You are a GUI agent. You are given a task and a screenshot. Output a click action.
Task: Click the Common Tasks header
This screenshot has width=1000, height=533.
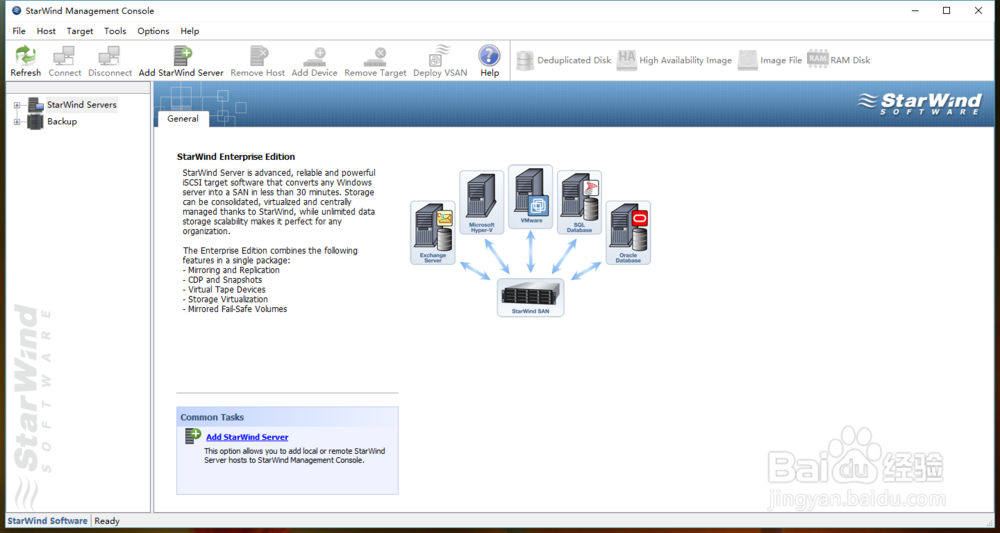coord(212,418)
